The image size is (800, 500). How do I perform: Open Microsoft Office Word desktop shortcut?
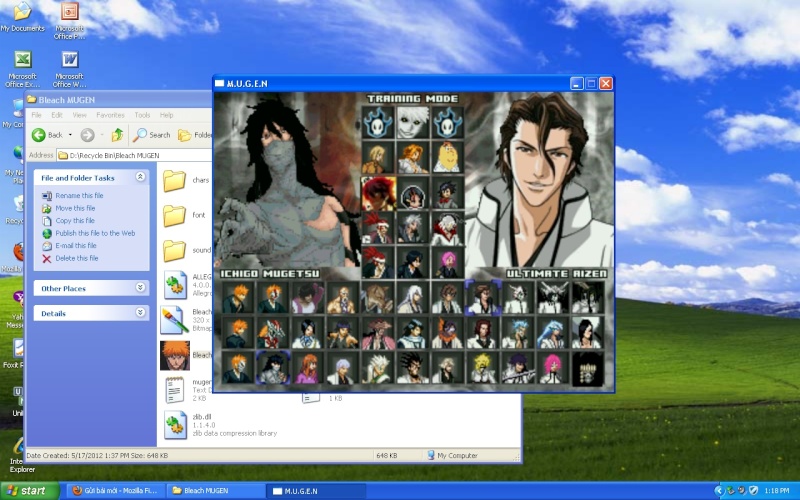tap(69, 68)
